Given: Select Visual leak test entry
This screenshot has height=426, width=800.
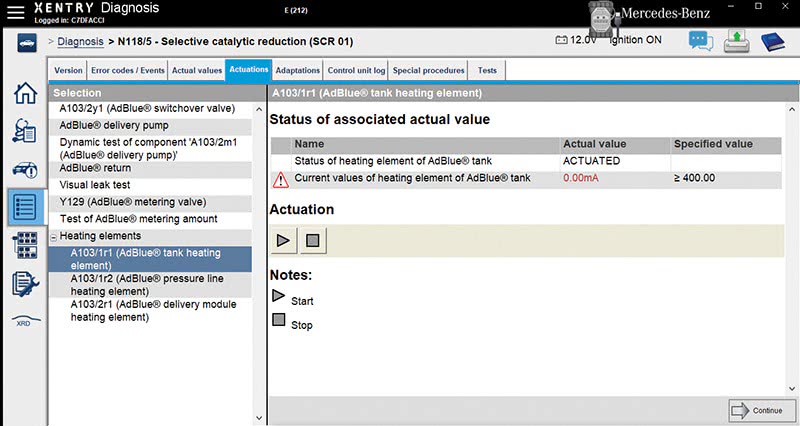Looking at the screenshot, I should tap(151, 185).
